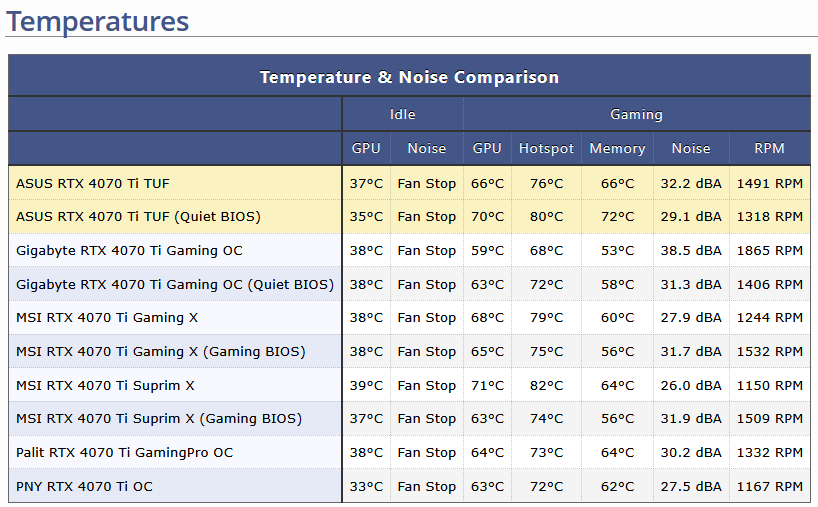Click the RPM column header
Image resolution: width=818 pixels, height=507 pixels.
769,148
